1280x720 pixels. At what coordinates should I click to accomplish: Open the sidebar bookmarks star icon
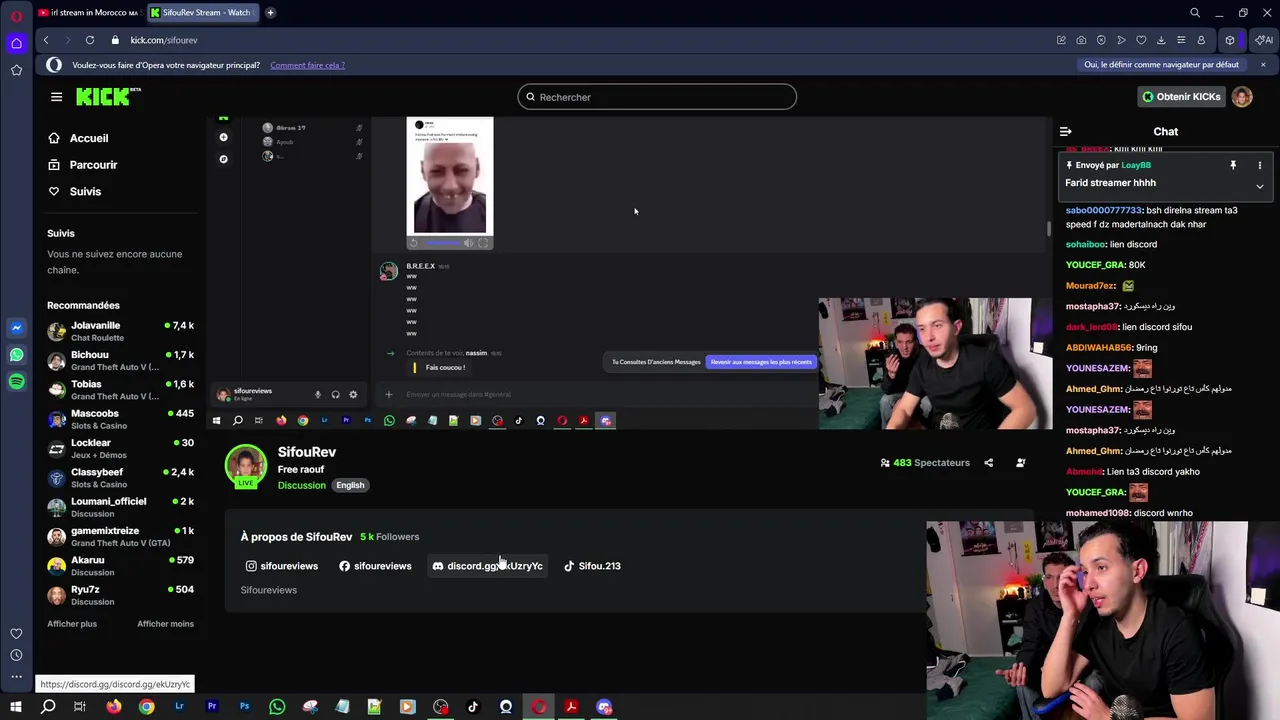pos(16,70)
